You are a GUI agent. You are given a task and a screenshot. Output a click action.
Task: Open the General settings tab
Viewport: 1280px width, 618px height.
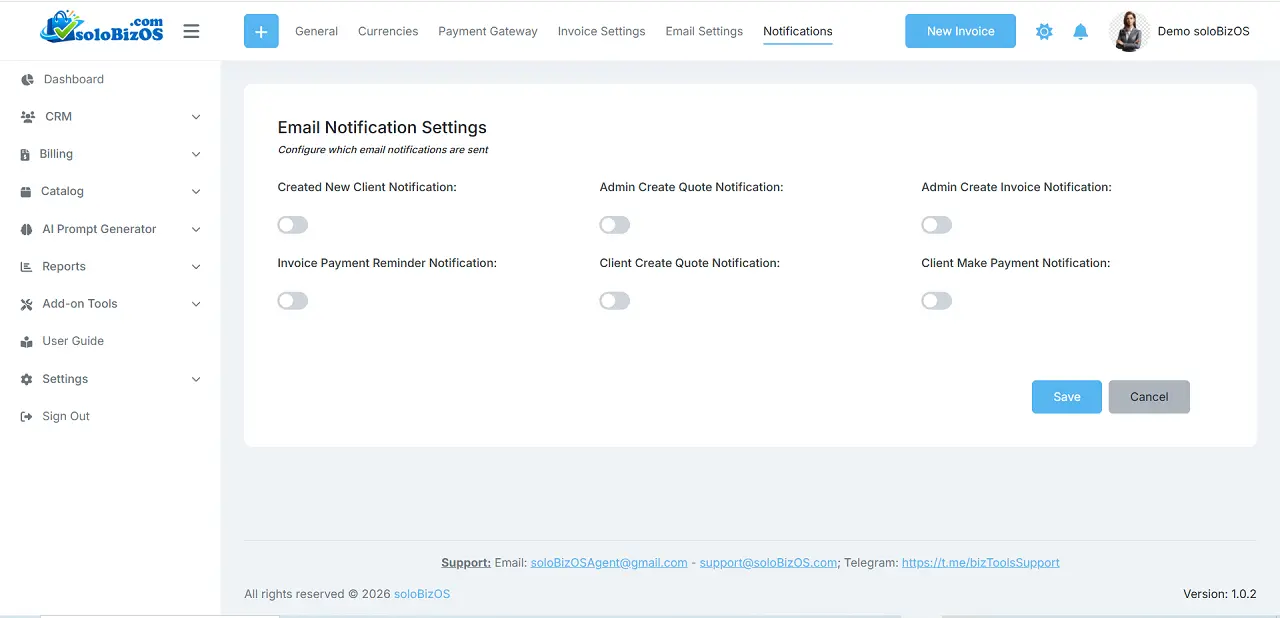pos(316,31)
